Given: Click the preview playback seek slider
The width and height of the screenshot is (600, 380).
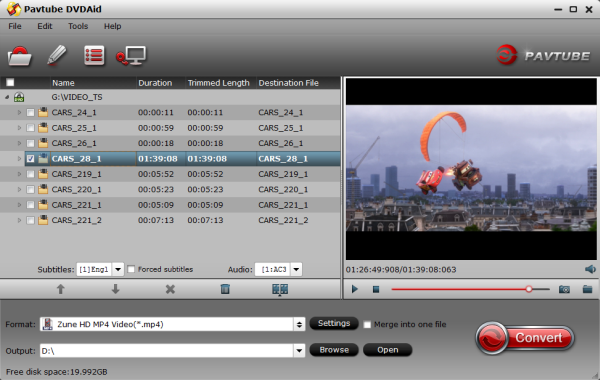Looking at the screenshot, I should pos(470,289).
